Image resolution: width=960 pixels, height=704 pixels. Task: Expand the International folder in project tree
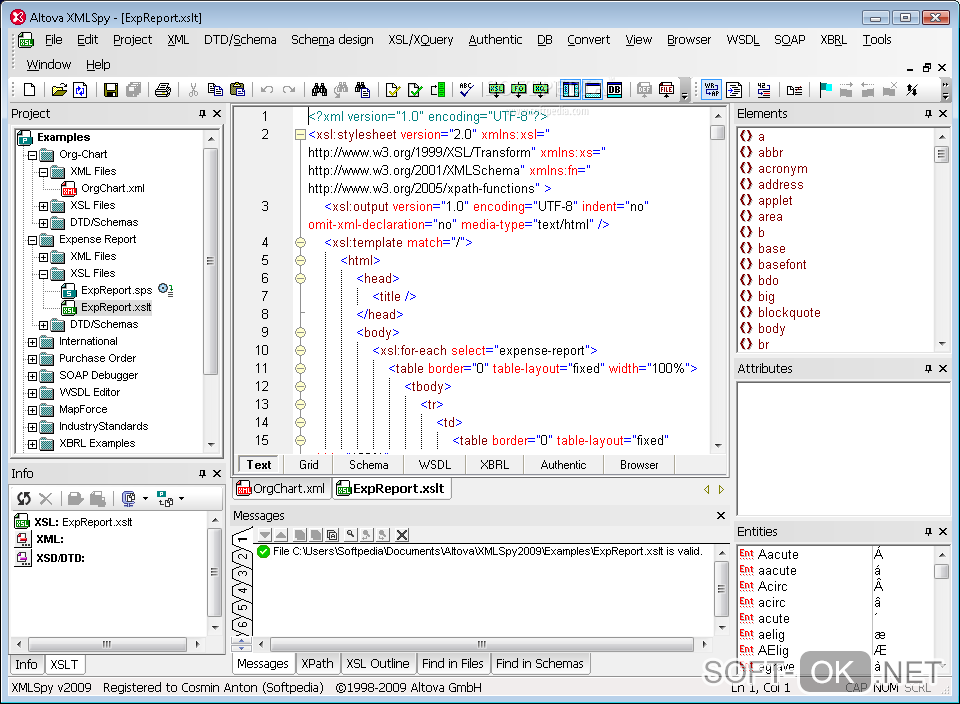[32, 342]
